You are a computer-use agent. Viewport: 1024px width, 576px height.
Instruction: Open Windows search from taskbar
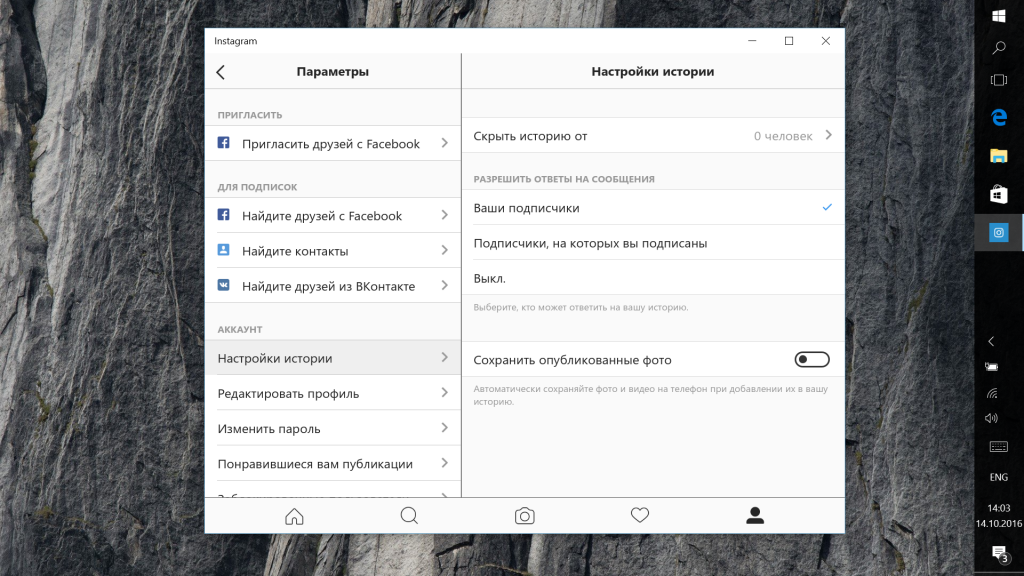(x=999, y=48)
